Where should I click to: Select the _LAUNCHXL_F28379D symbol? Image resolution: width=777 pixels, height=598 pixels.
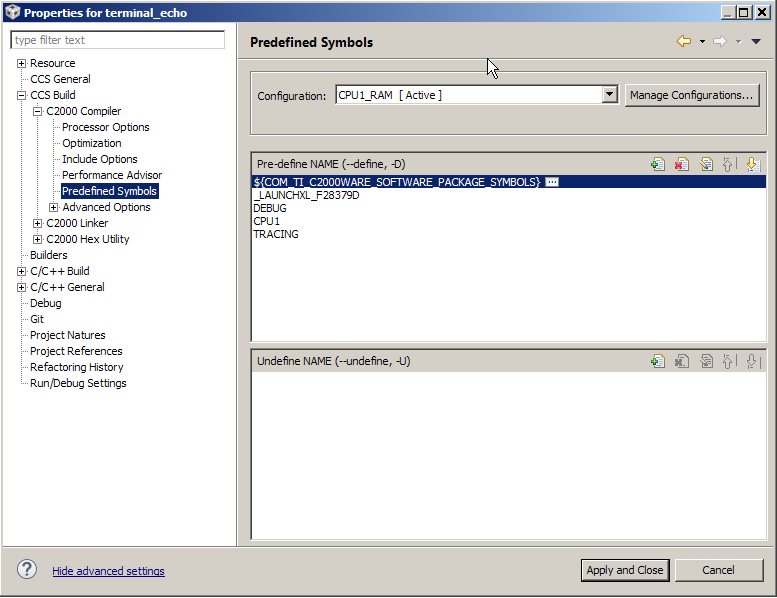(306, 195)
